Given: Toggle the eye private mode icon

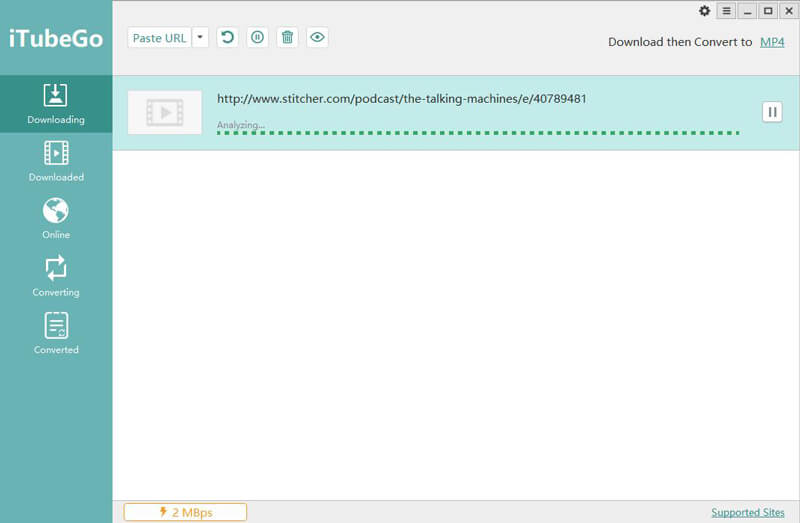Looking at the screenshot, I should pos(317,37).
